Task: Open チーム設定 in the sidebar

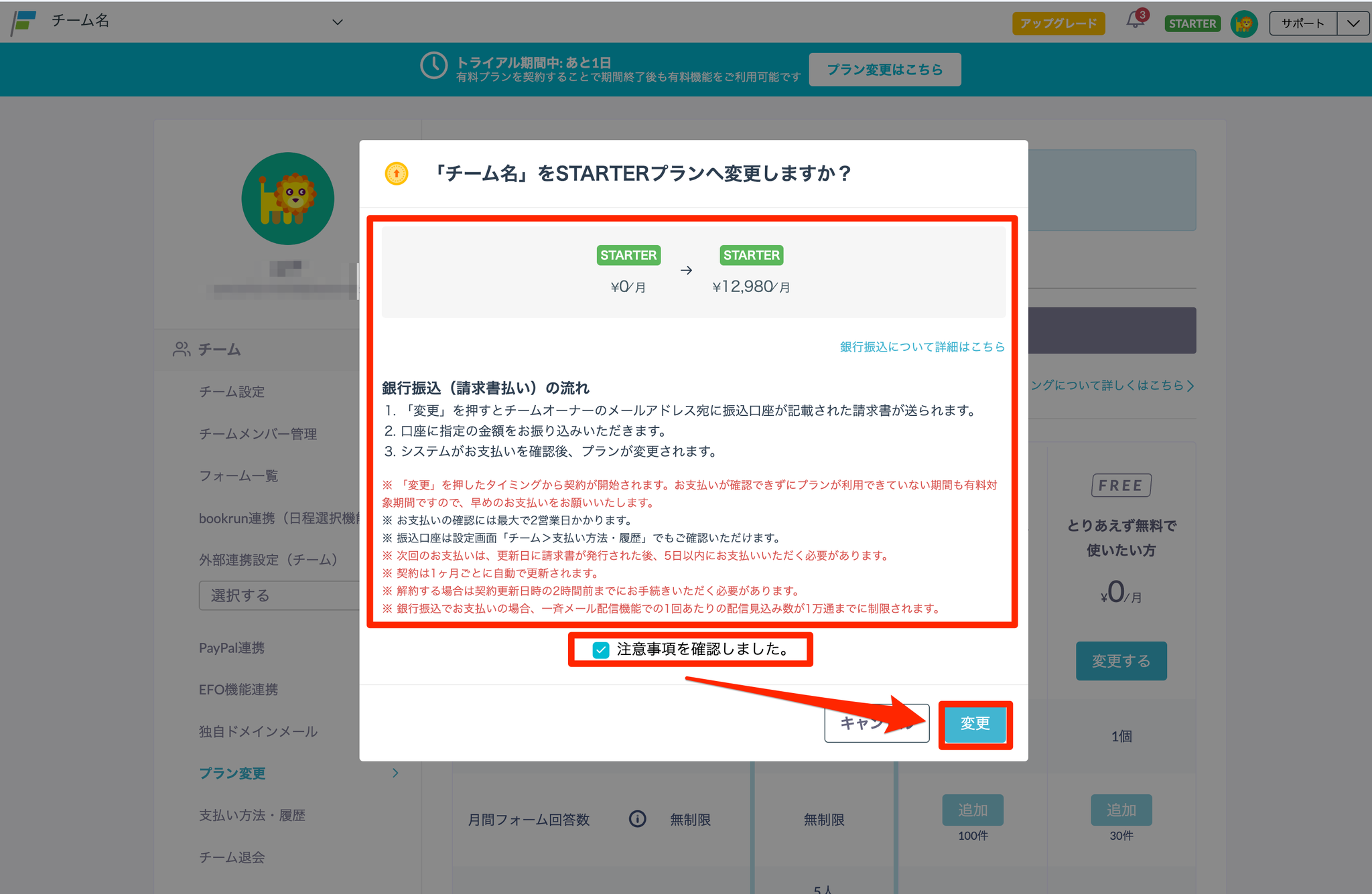Action: (x=232, y=392)
